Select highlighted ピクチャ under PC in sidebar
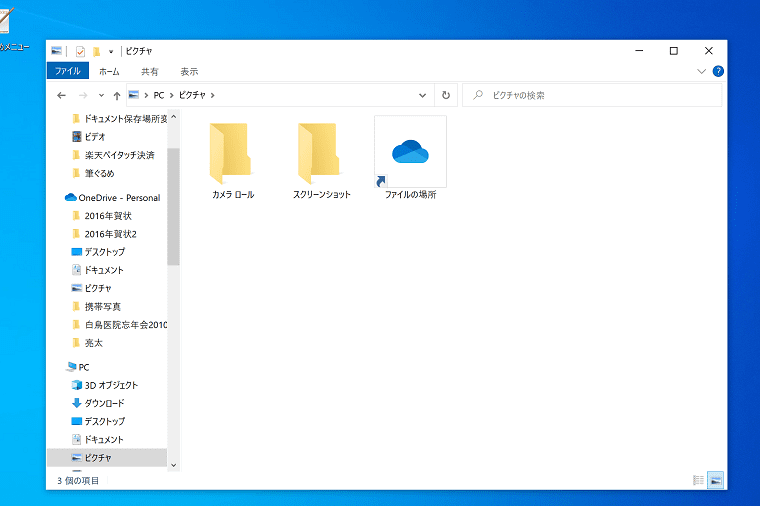Viewport: 760px width, 506px height. pos(107,458)
